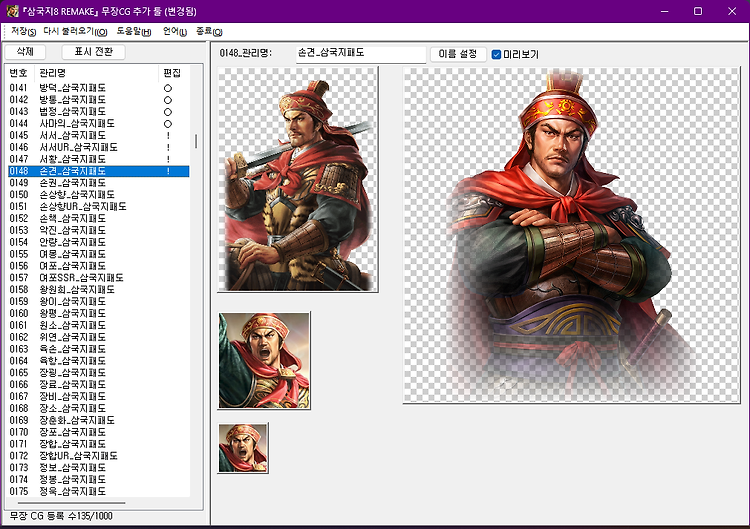Viewport: 750px width, 529px height.
Task: Click the small face icon thumbnail
Action: [x=243, y=448]
